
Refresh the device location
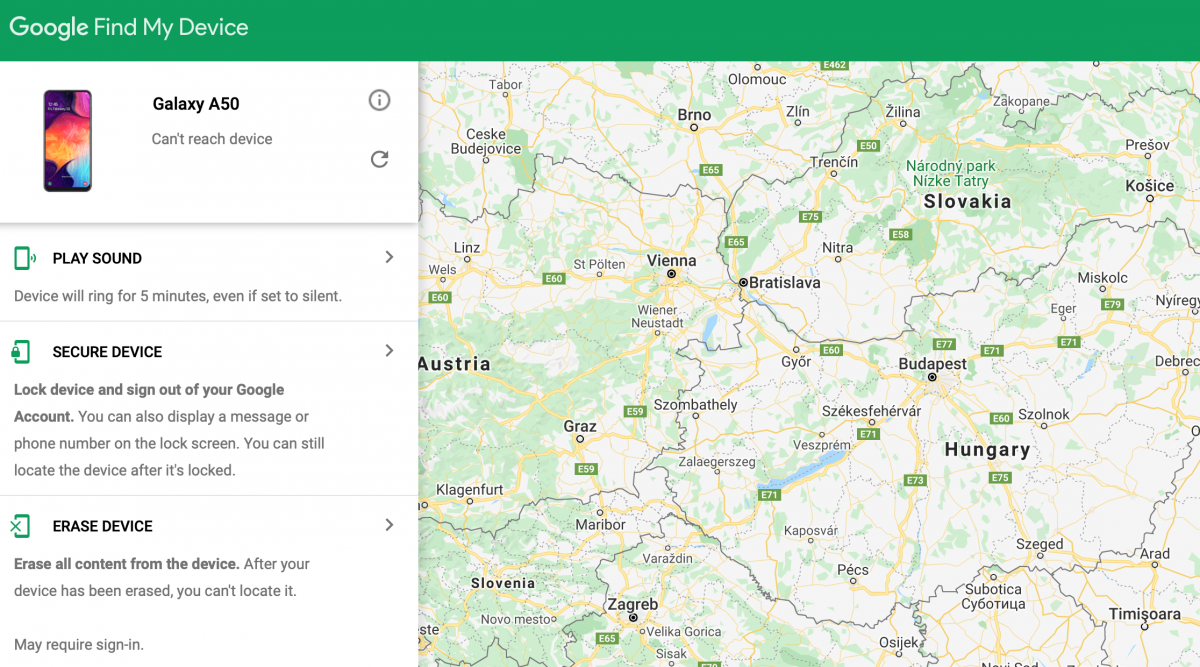(379, 159)
